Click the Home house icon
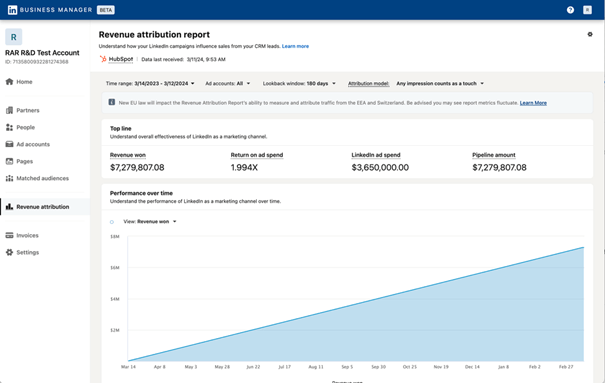Screen dimensions: 605x383 [x=9, y=81]
